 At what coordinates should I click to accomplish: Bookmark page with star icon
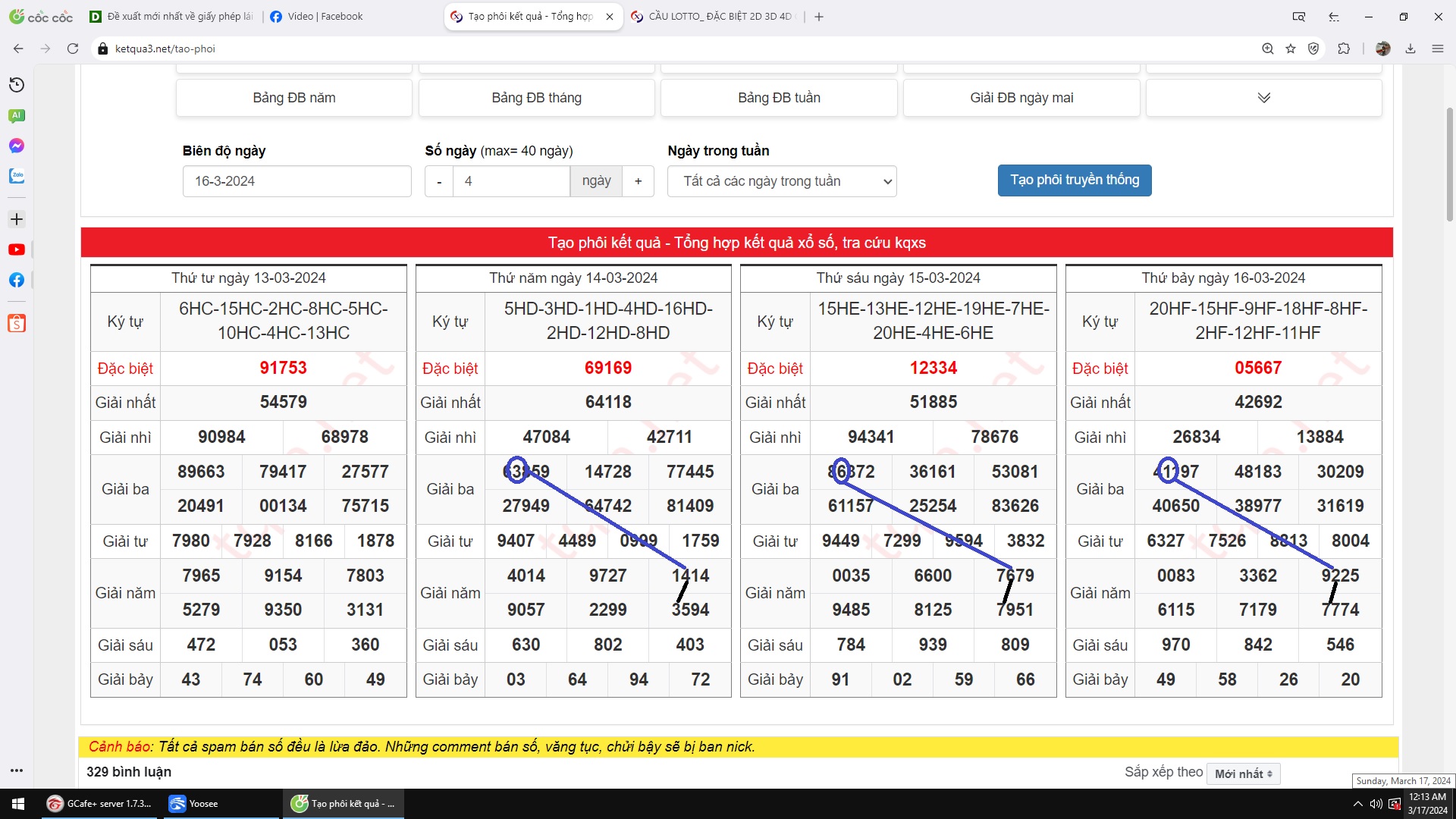[1291, 49]
